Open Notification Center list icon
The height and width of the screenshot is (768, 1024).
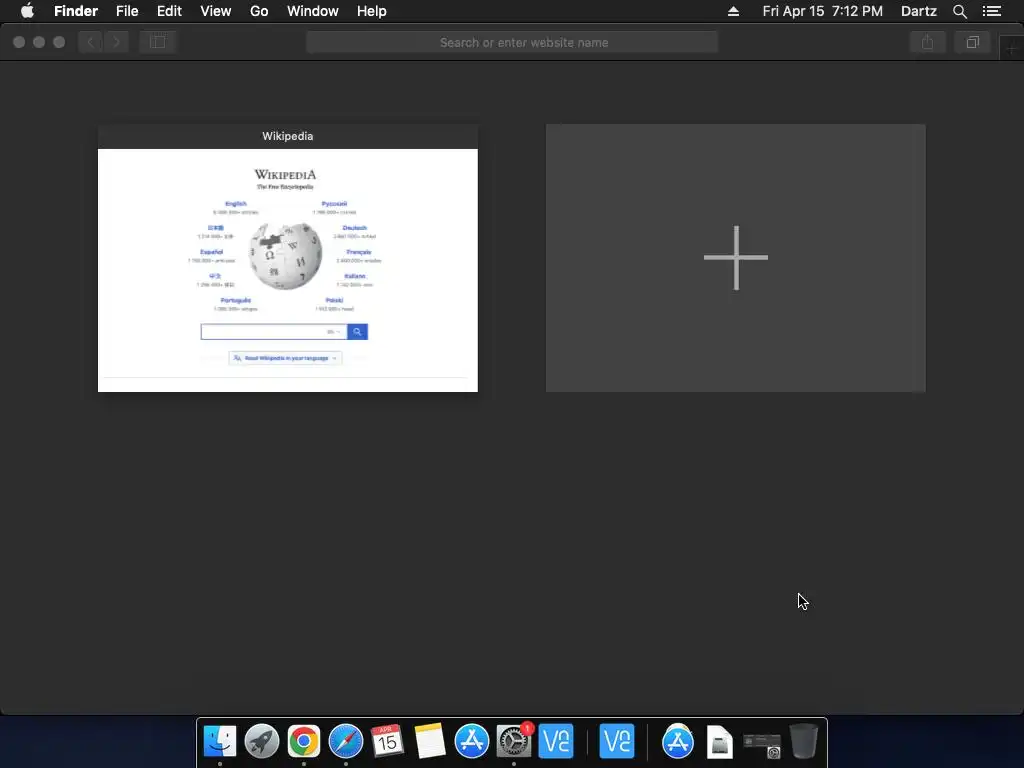992,11
